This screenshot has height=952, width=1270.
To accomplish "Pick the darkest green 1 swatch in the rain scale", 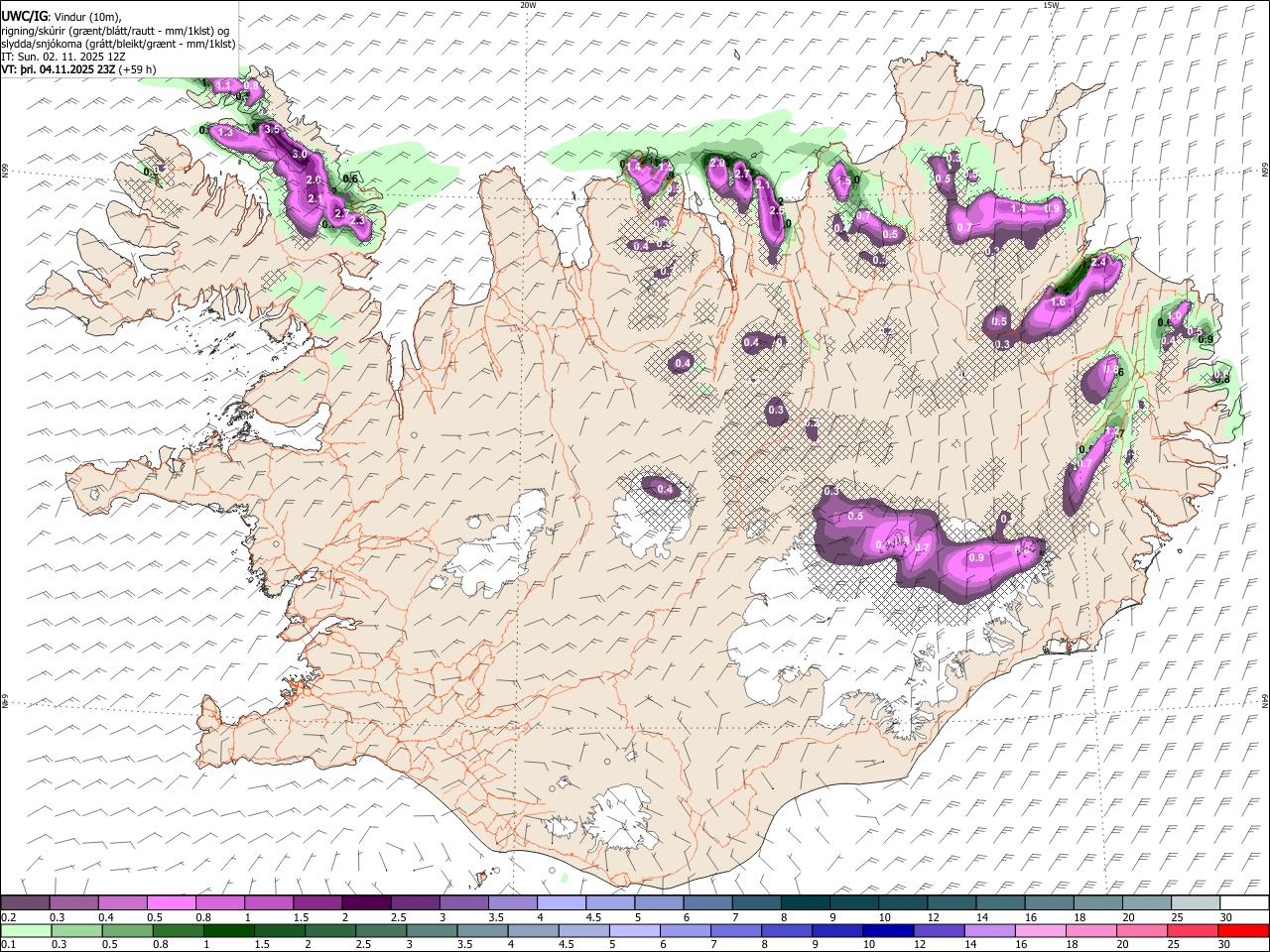I will 228,930.
